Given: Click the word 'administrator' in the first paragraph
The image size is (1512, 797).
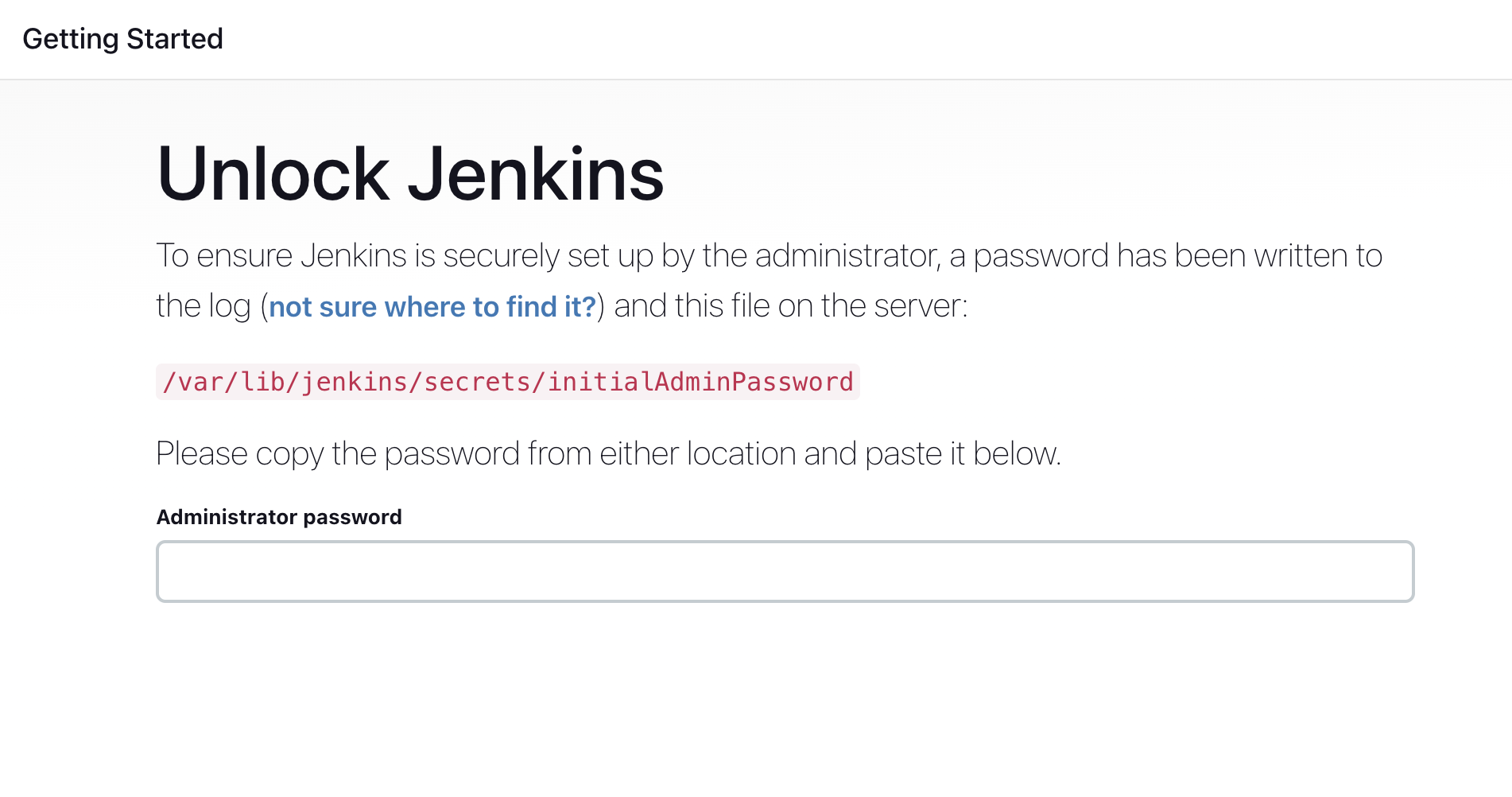Looking at the screenshot, I should (x=847, y=256).
